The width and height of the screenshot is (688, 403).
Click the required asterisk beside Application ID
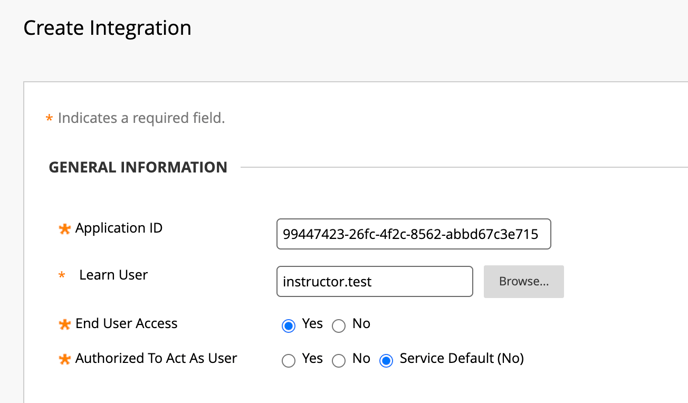[64, 229]
